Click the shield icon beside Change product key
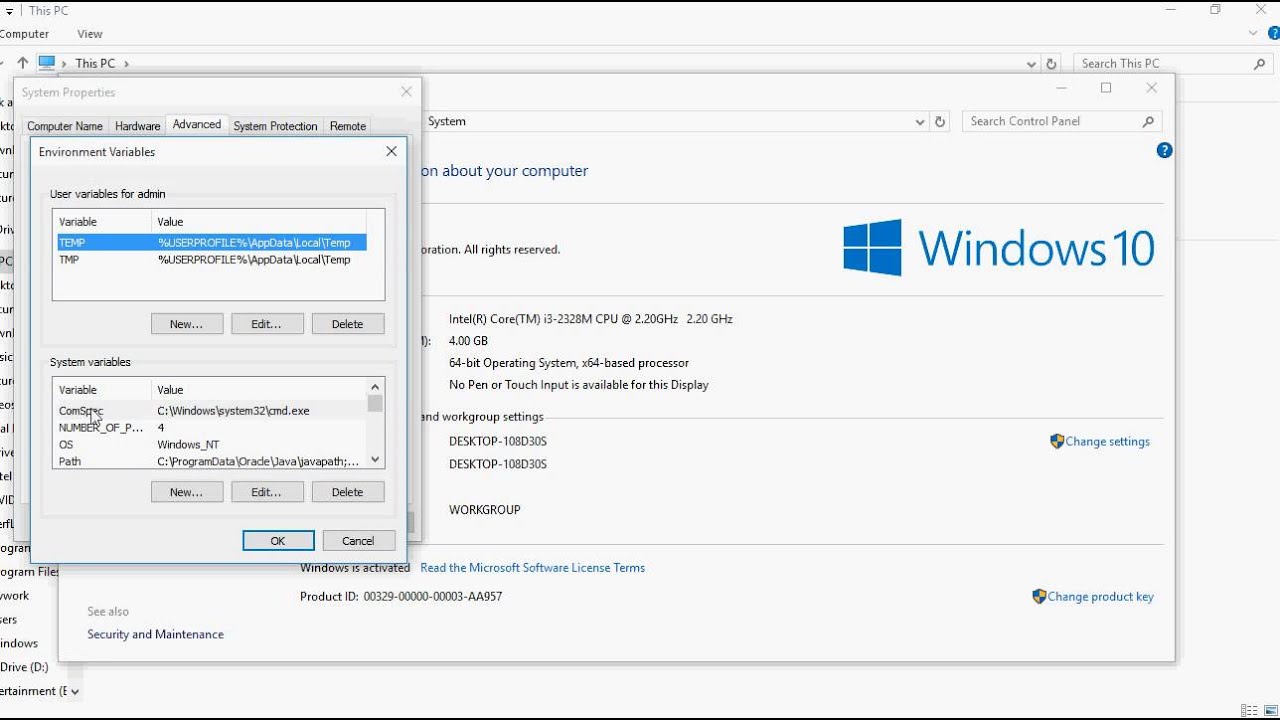Viewport: 1280px width, 720px height. pyautogui.click(x=1039, y=596)
